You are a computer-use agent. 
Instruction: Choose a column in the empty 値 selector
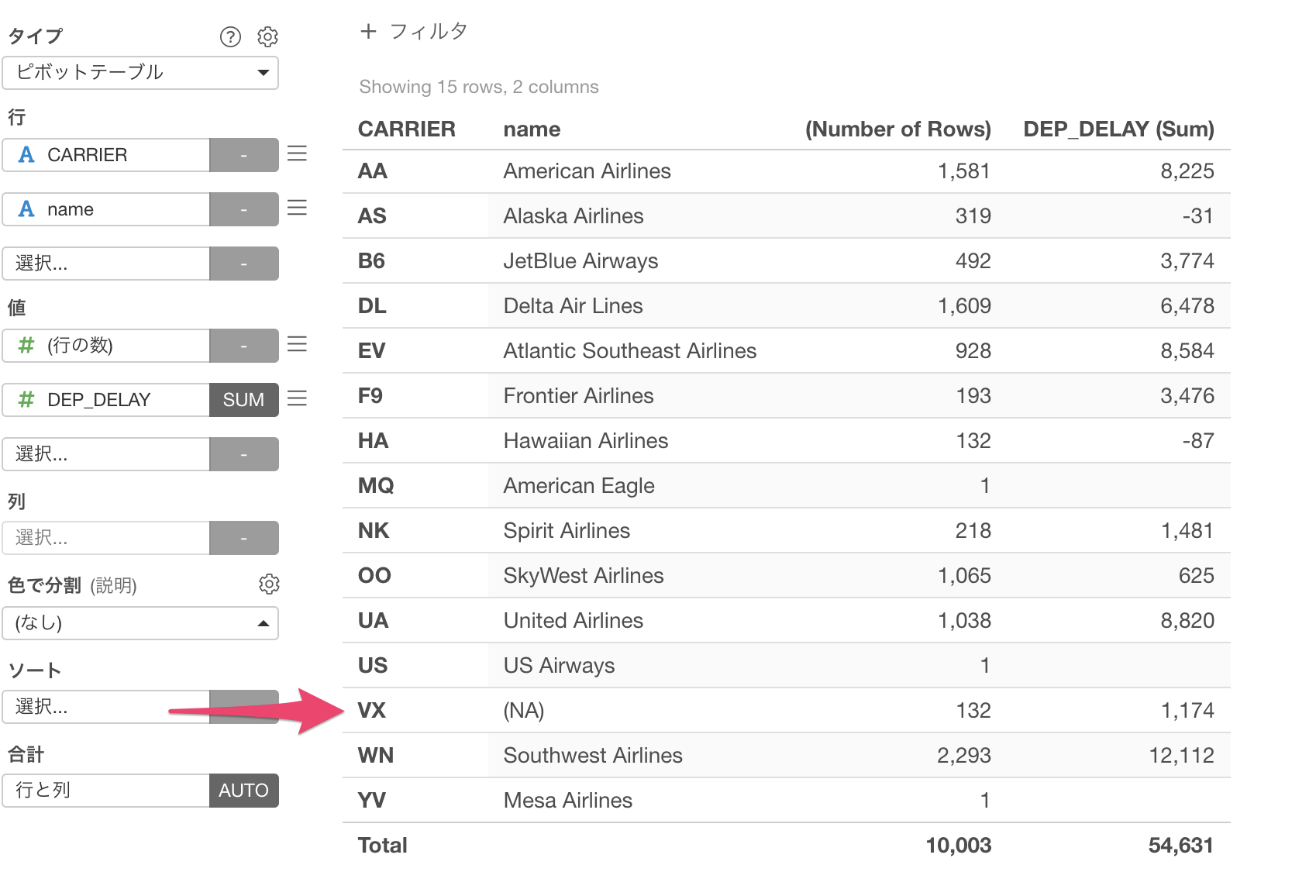tap(106, 454)
